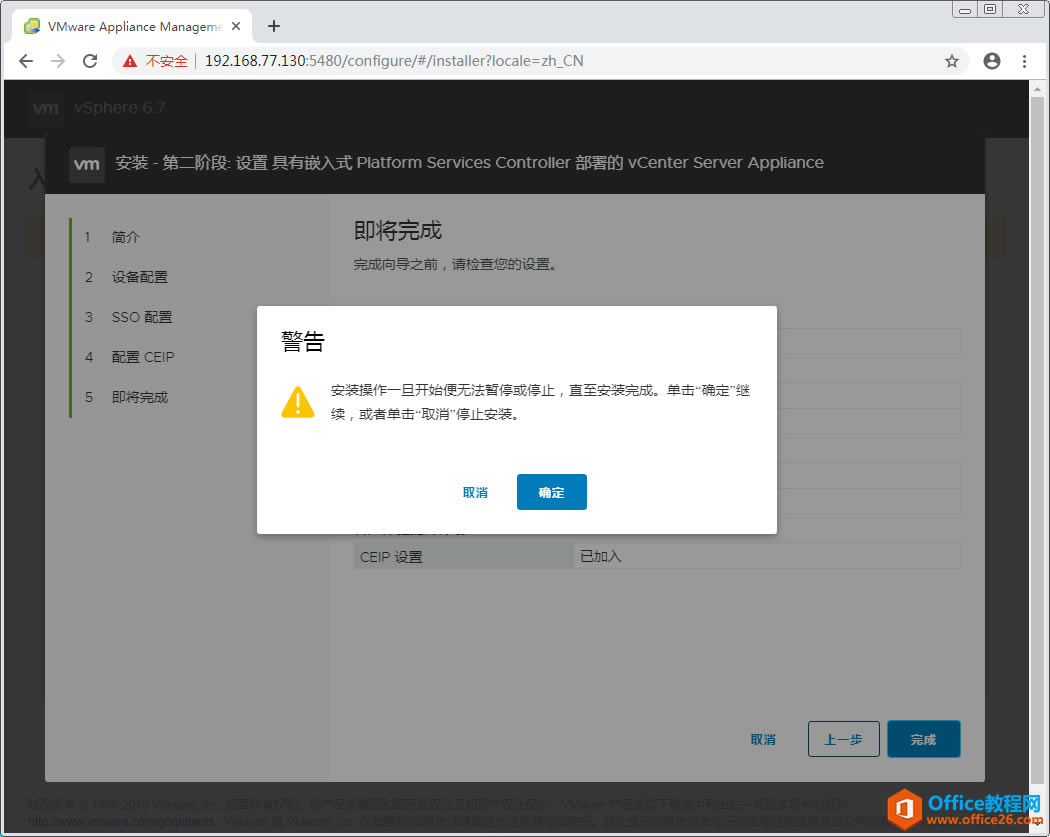The image size is (1050, 837).
Task: Maximize the browser window
Action: 990,9
